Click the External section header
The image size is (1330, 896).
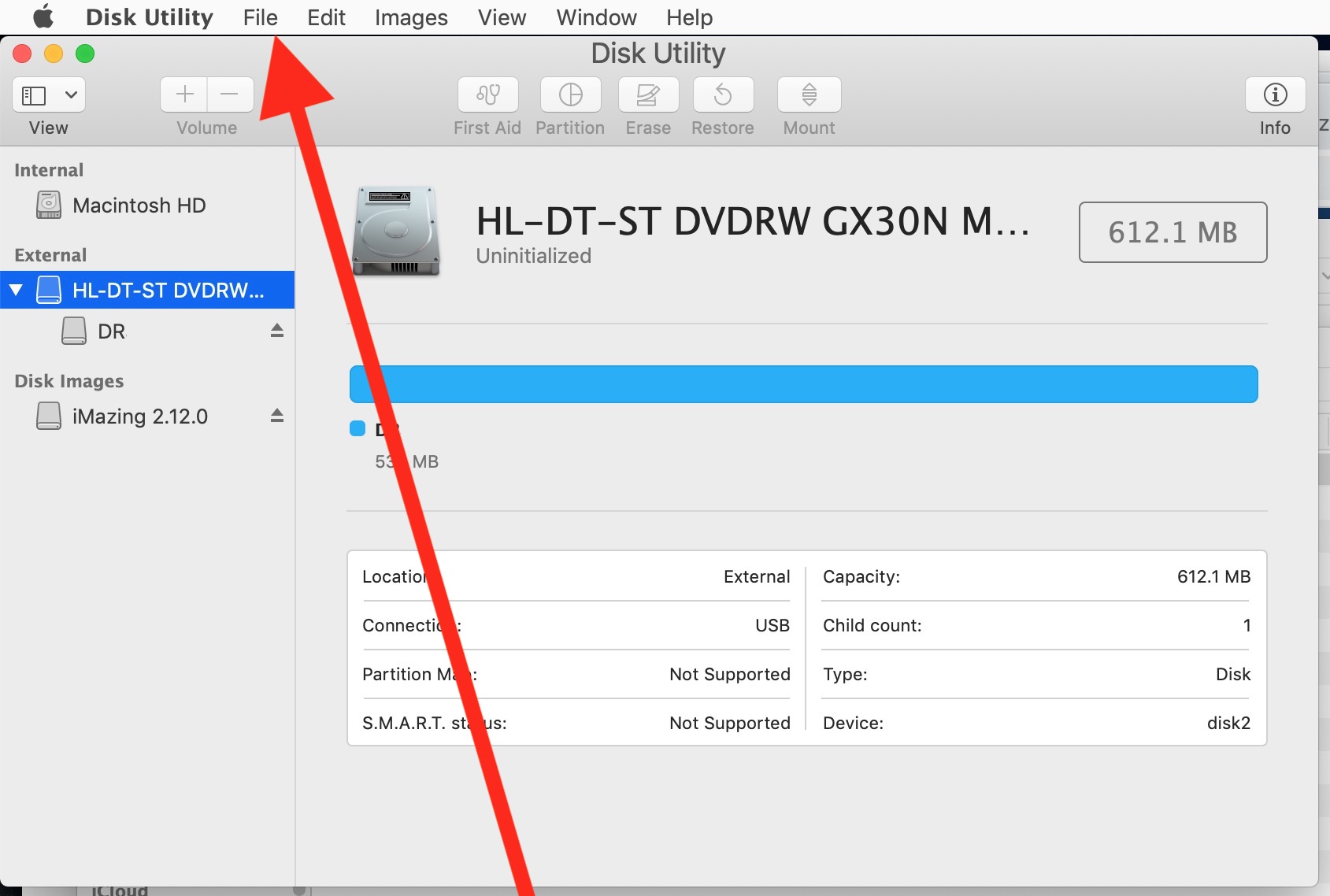[x=50, y=255]
